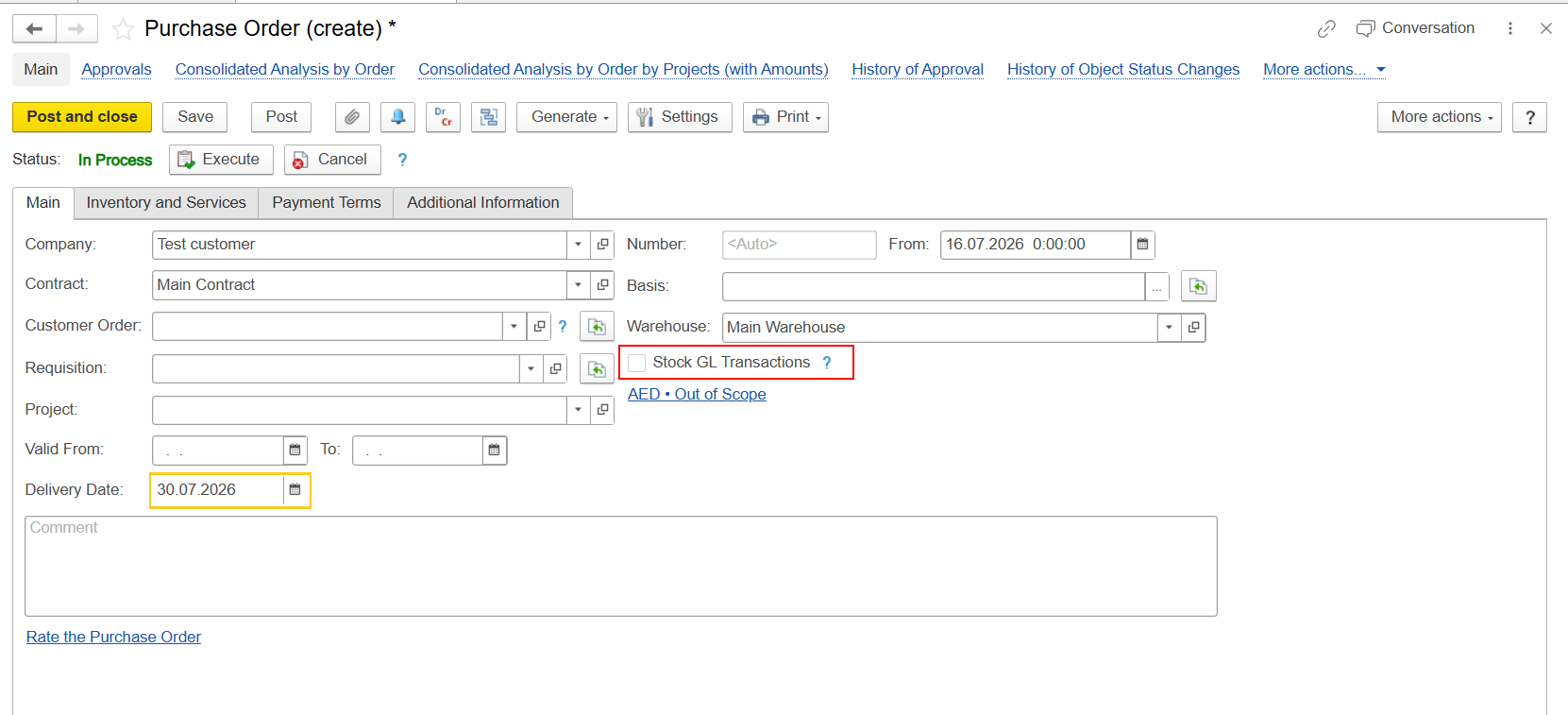
Task: Switch to the Additional Information tab
Action: pyautogui.click(x=483, y=203)
